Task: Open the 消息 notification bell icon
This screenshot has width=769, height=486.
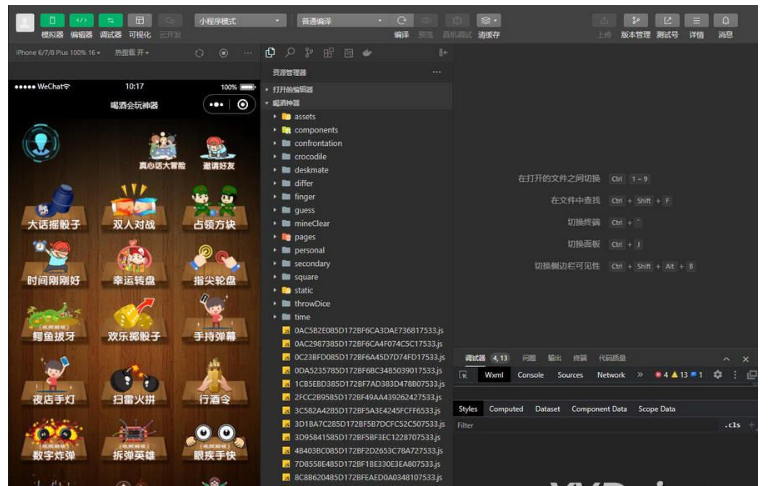Action: coord(725,20)
